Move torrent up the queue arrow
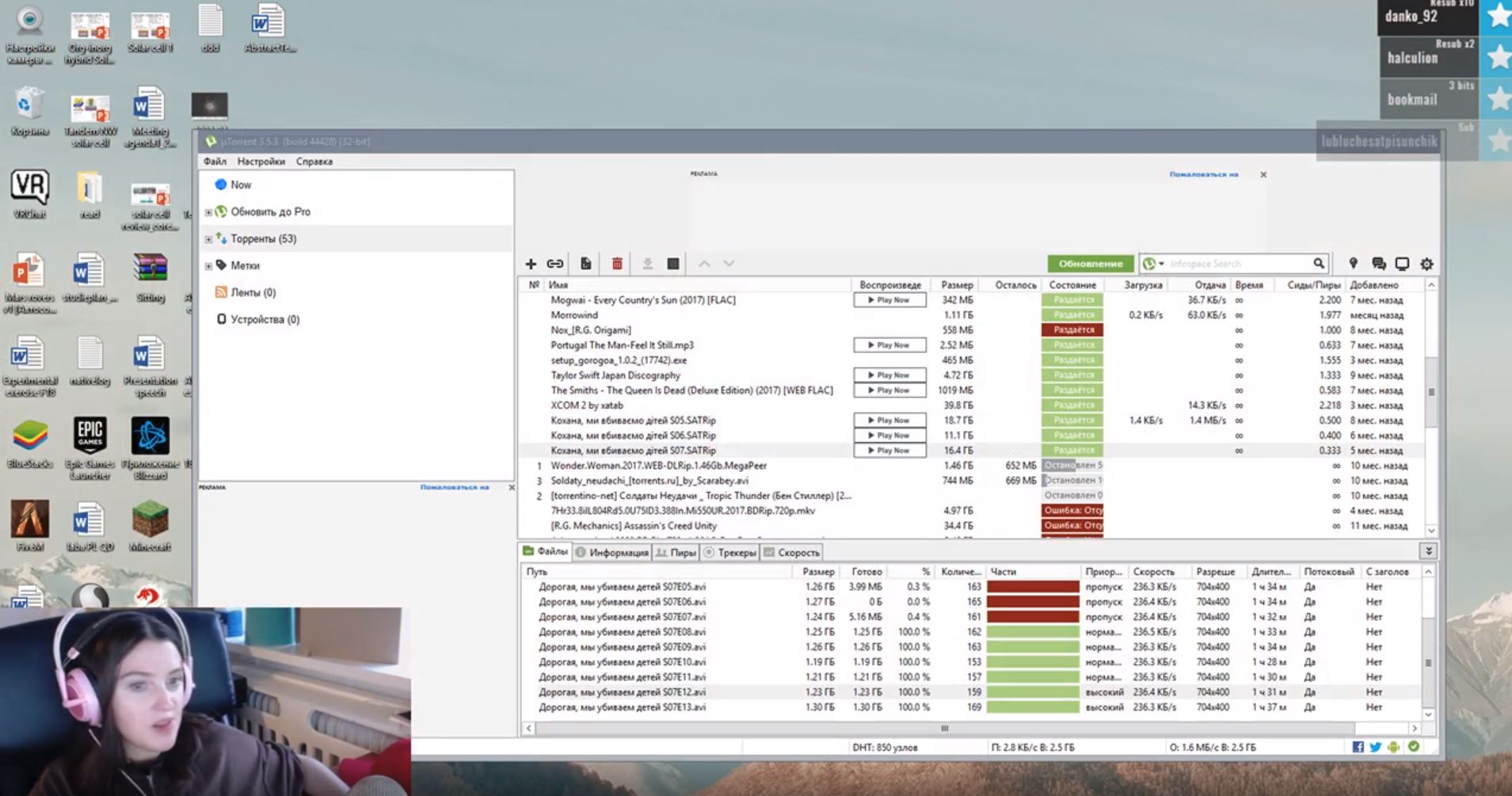1512x796 pixels. 704,264
